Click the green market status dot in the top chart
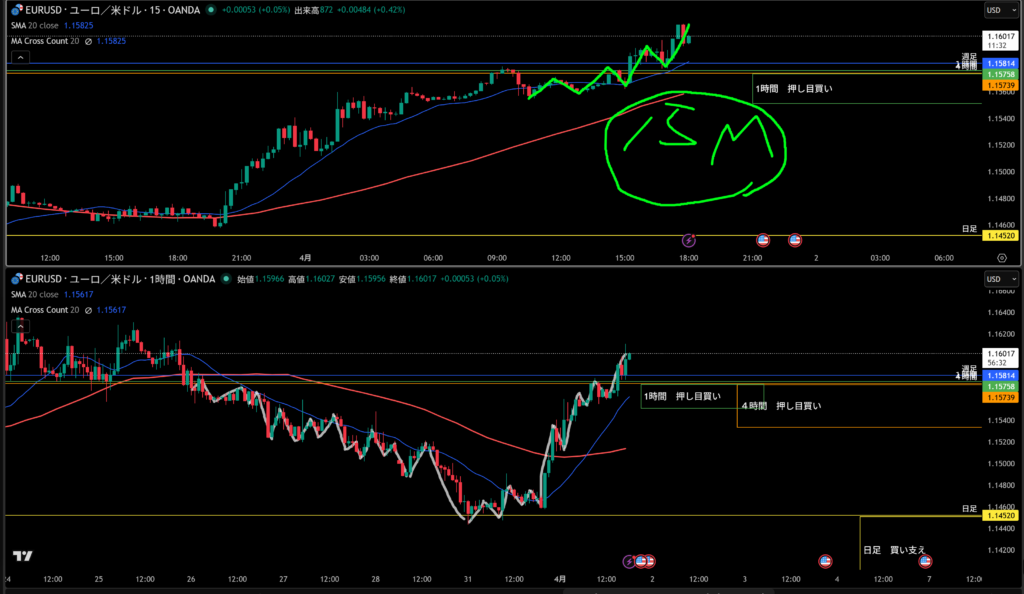 coord(212,10)
